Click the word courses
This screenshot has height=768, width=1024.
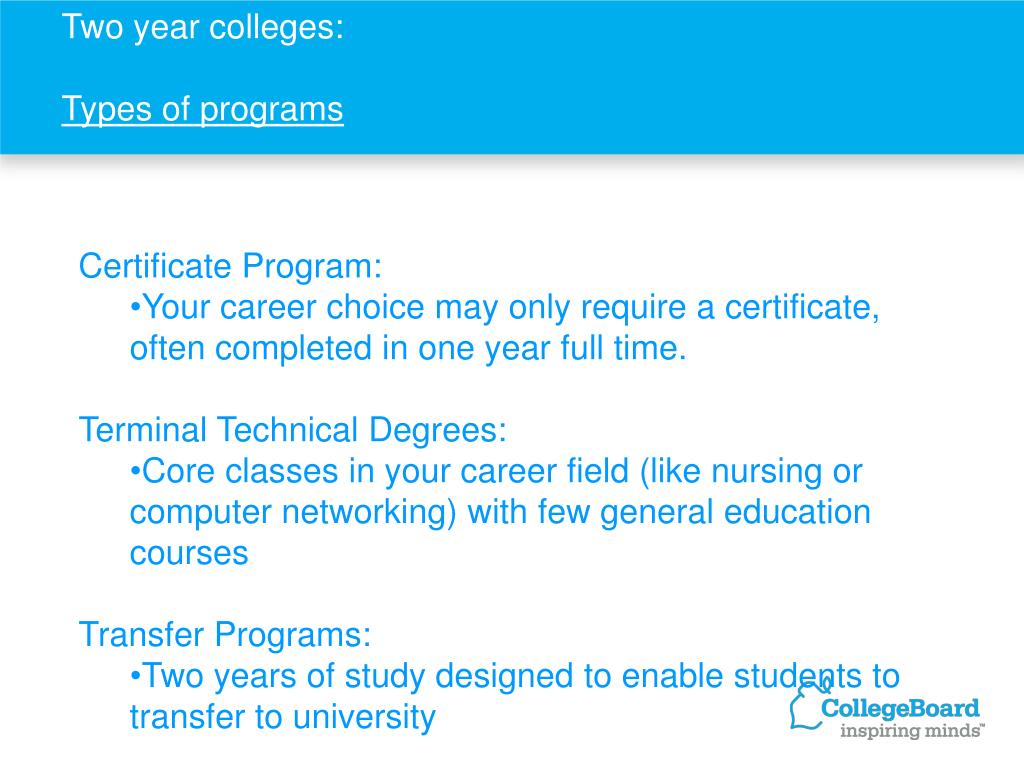point(189,554)
